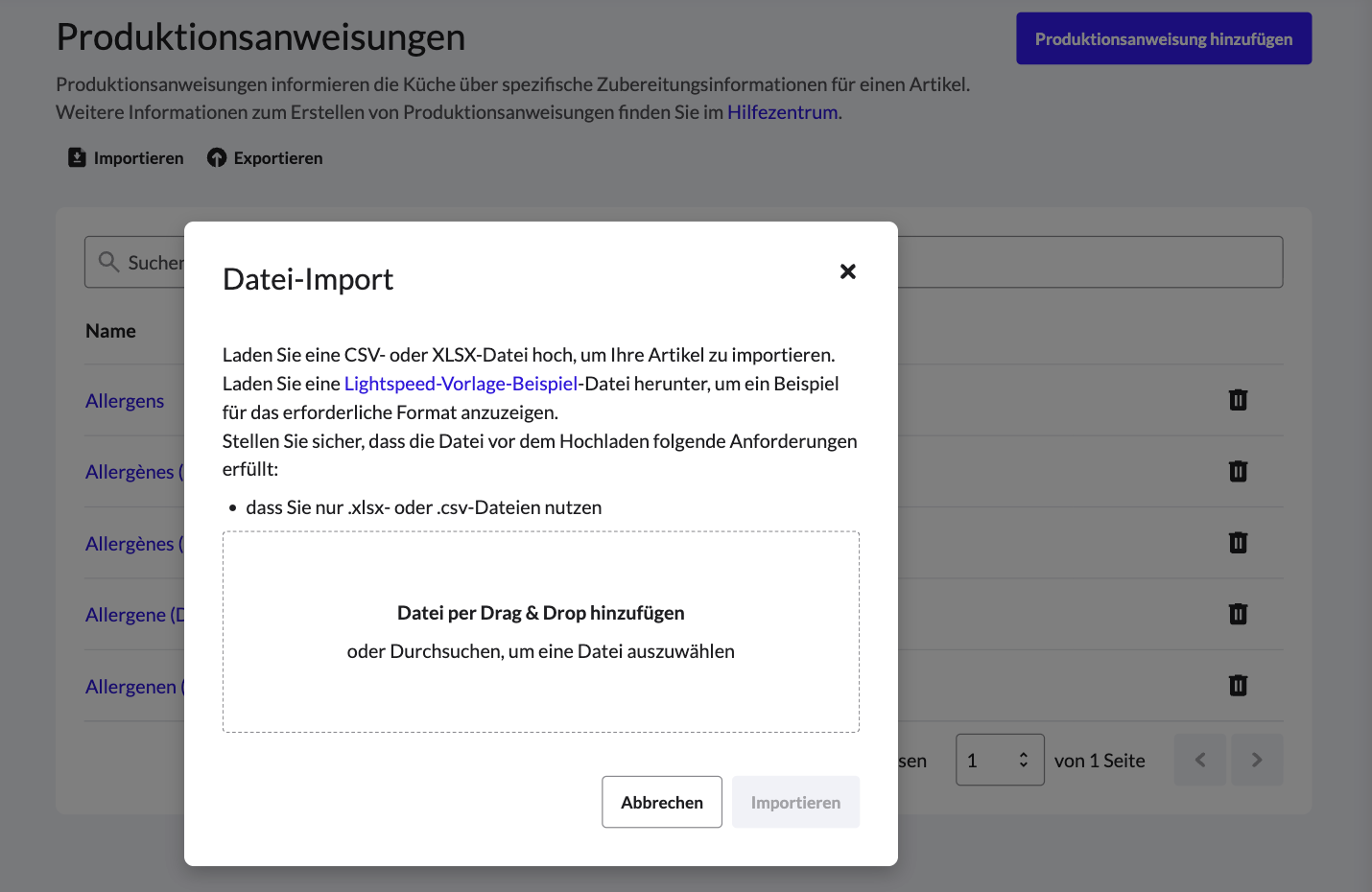The height and width of the screenshot is (892, 1372).
Task: Click the Drag & Drop file upload area
Action: pyautogui.click(x=541, y=632)
